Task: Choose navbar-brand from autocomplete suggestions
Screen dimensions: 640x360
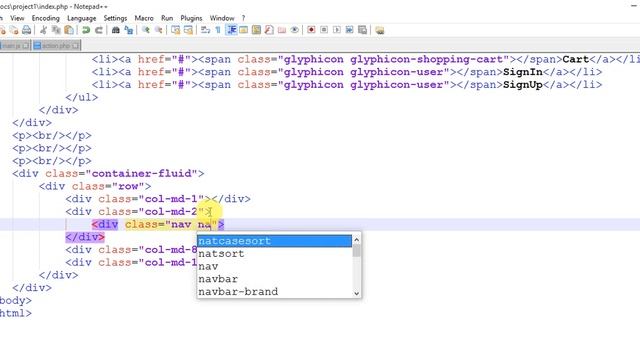Action: pos(274,291)
